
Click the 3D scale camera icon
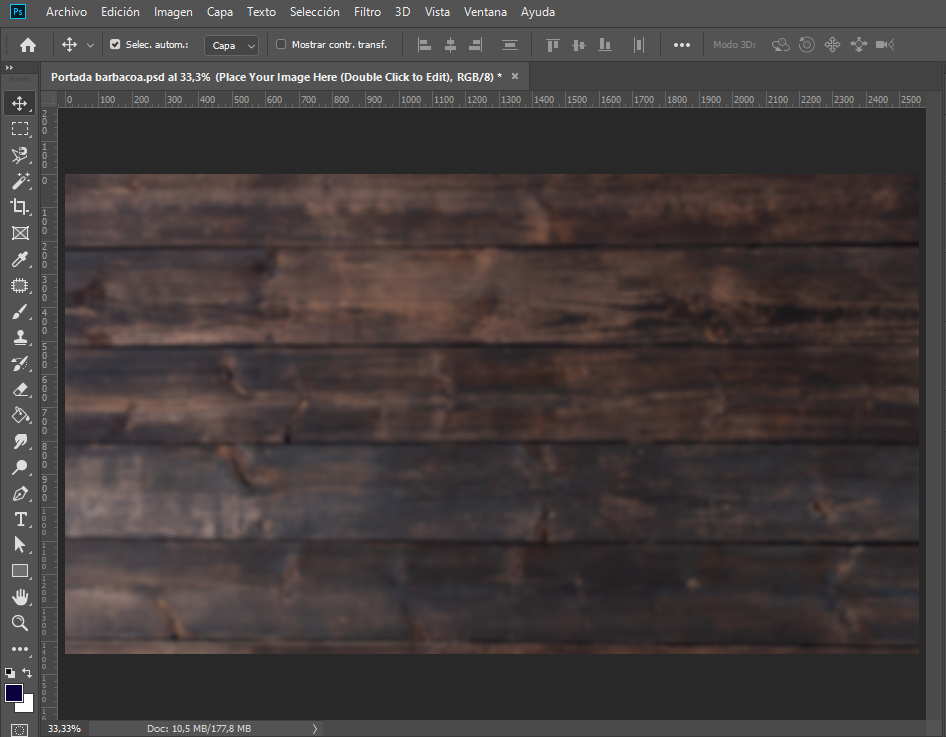click(885, 45)
